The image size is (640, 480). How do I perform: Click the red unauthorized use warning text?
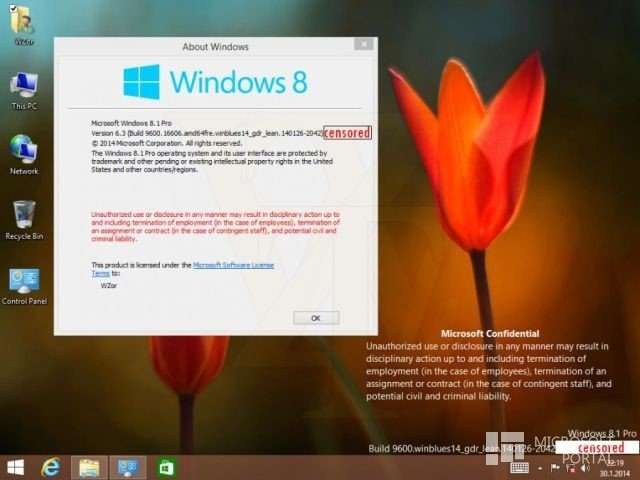click(x=216, y=227)
